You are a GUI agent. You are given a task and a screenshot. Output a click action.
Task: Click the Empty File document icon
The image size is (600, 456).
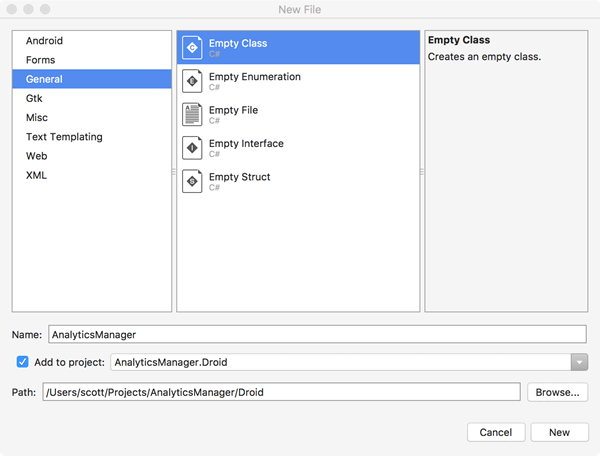[x=193, y=115]
